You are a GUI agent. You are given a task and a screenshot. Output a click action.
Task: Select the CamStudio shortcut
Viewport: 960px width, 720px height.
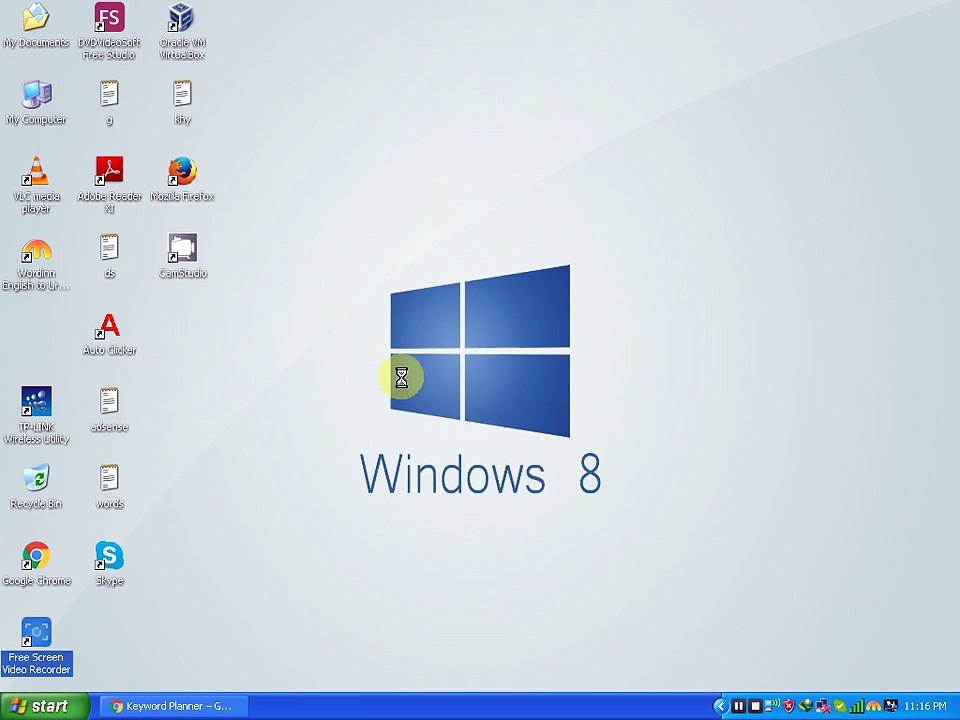(182, 257)
